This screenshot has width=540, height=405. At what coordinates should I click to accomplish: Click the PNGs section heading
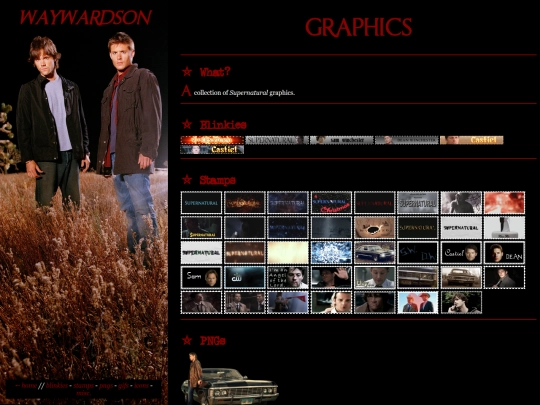[213, 341]
